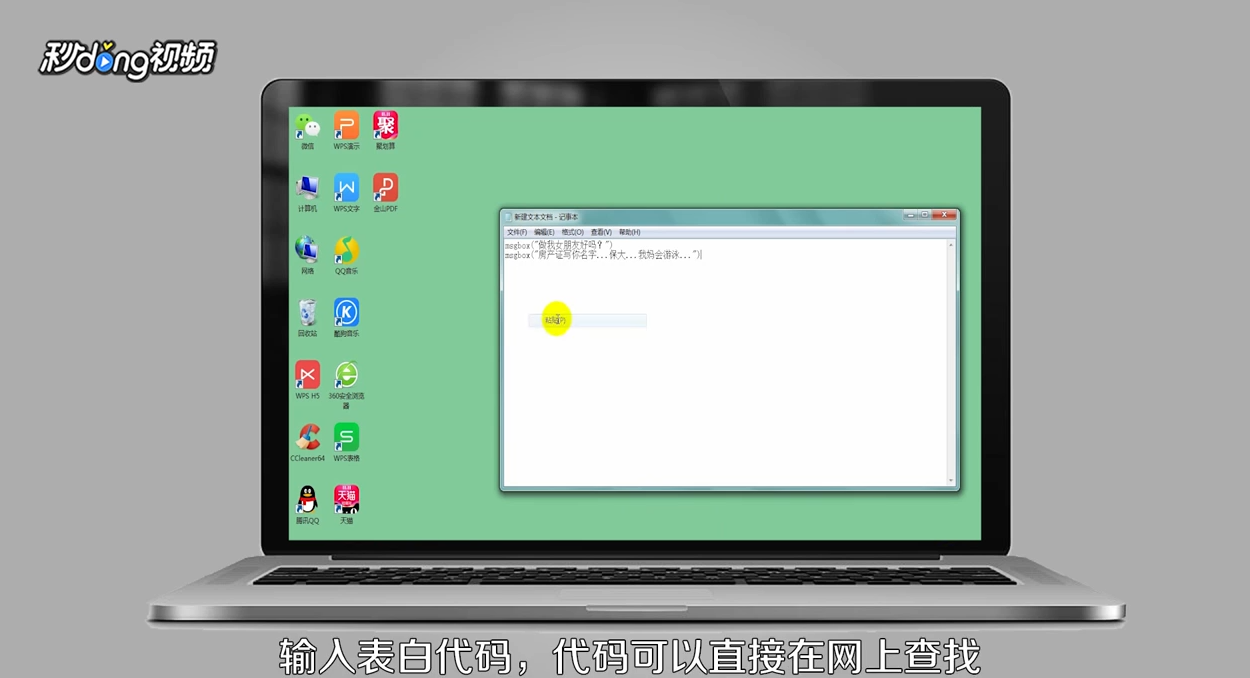1250x678 pixels.
Task: Choose 粘贴(P) from the context menu
Action: tap(587, 321)
